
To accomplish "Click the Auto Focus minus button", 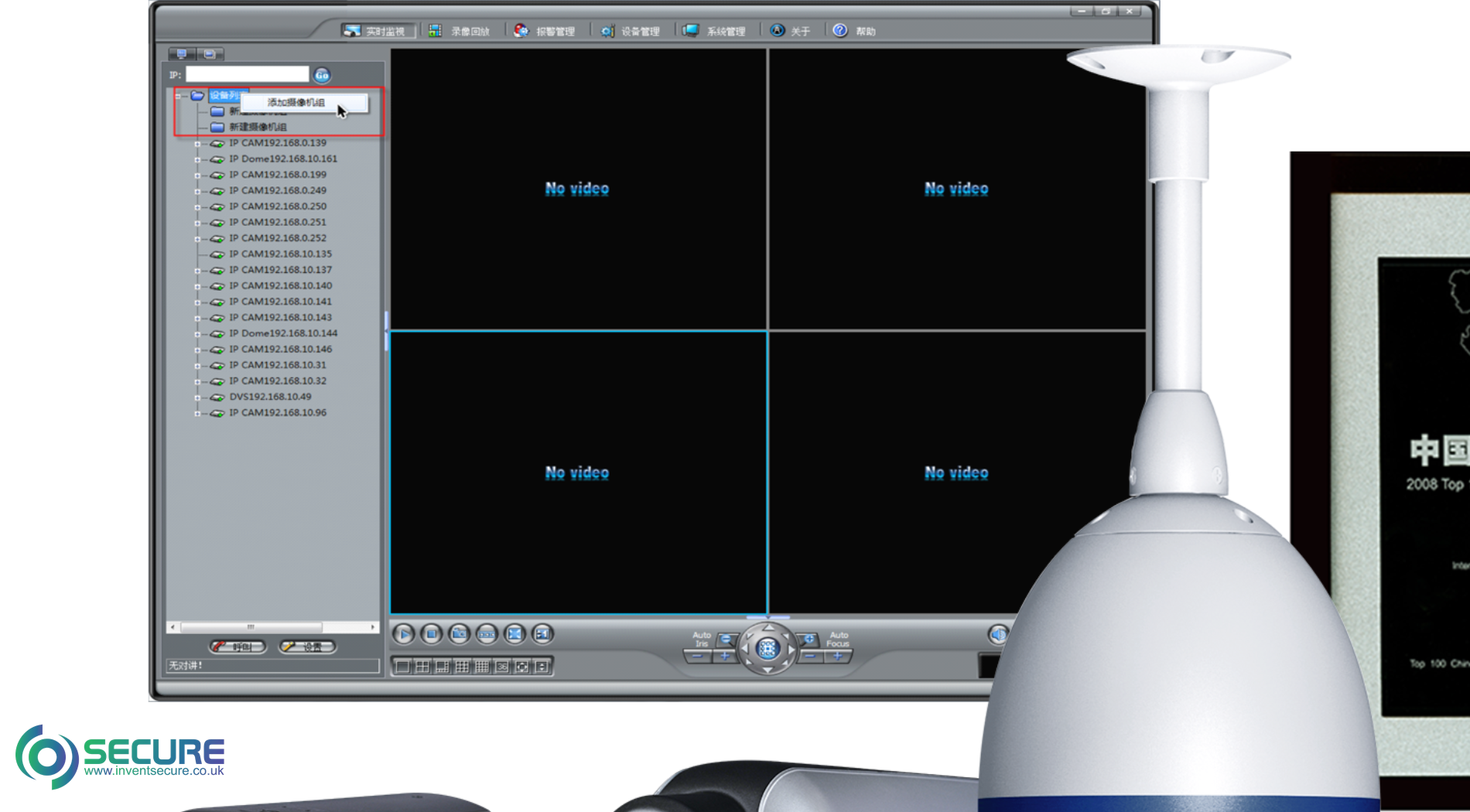I will tap(810, 657).
